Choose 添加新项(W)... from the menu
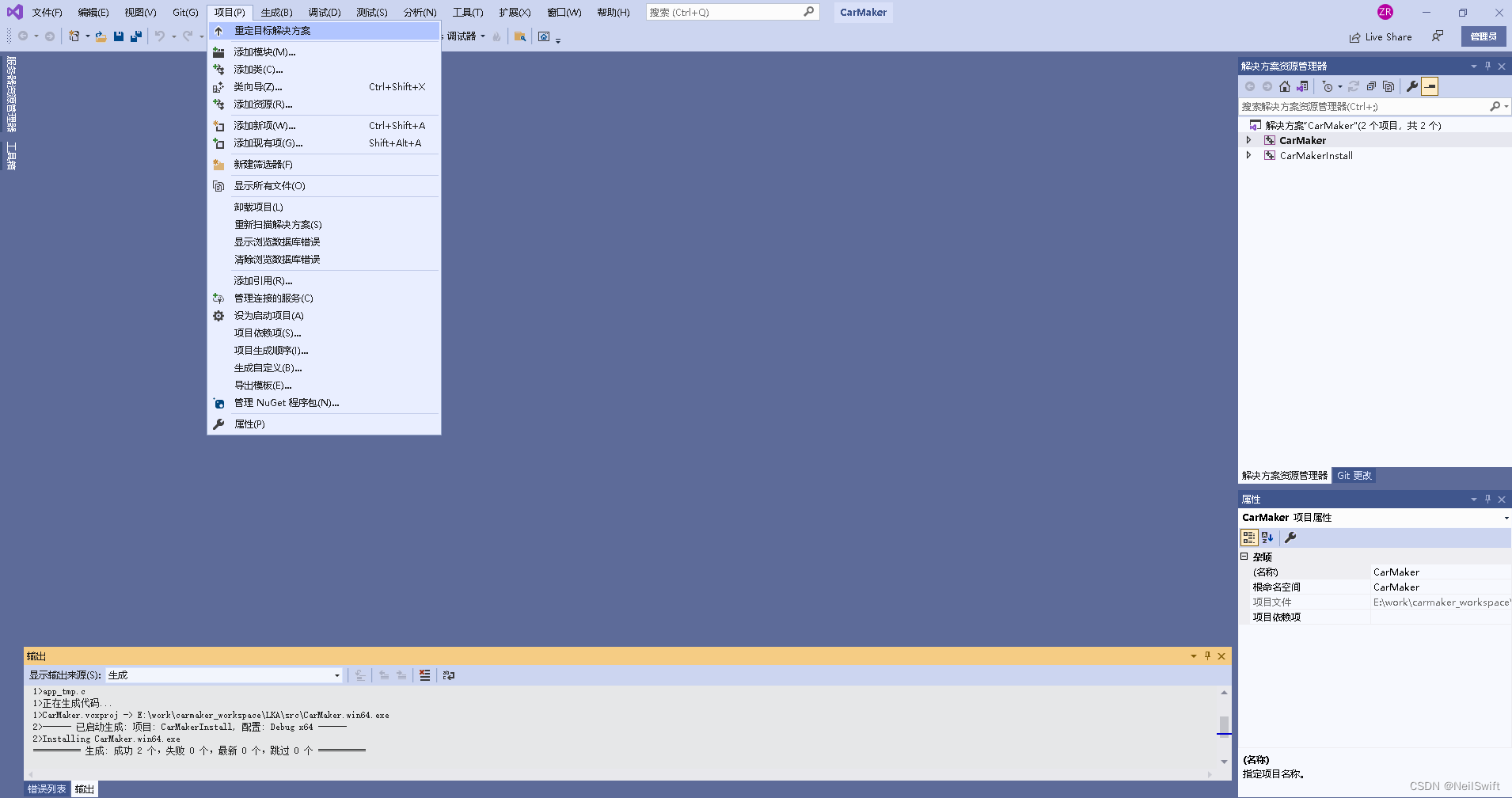 (324, 126)
